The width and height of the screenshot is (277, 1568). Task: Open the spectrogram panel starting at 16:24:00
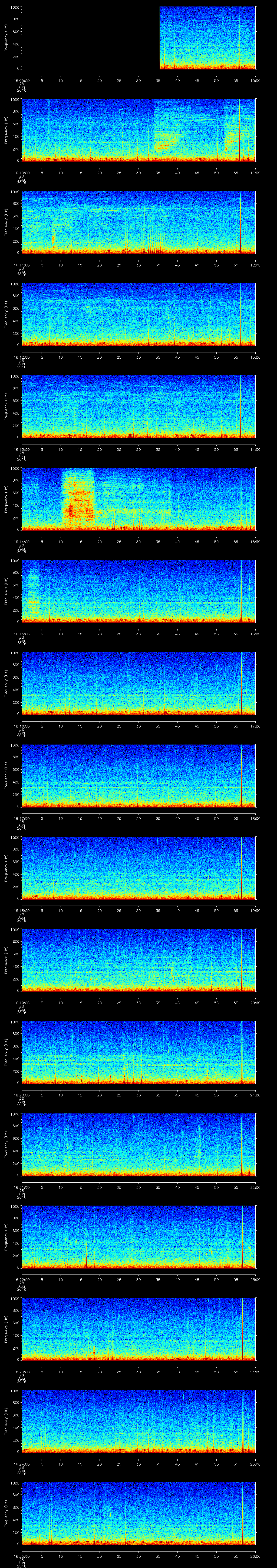pyautogui.click(x=138, y=1421)
